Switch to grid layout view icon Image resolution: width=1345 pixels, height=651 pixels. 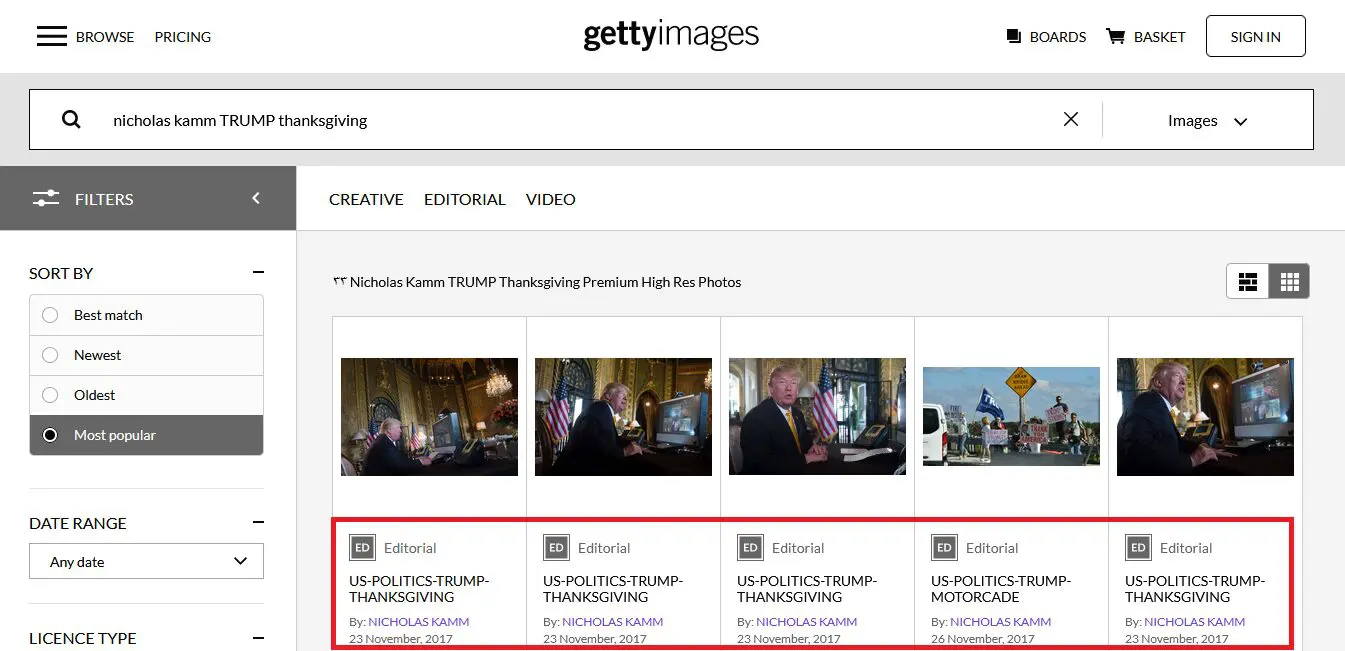[1289, 282]
